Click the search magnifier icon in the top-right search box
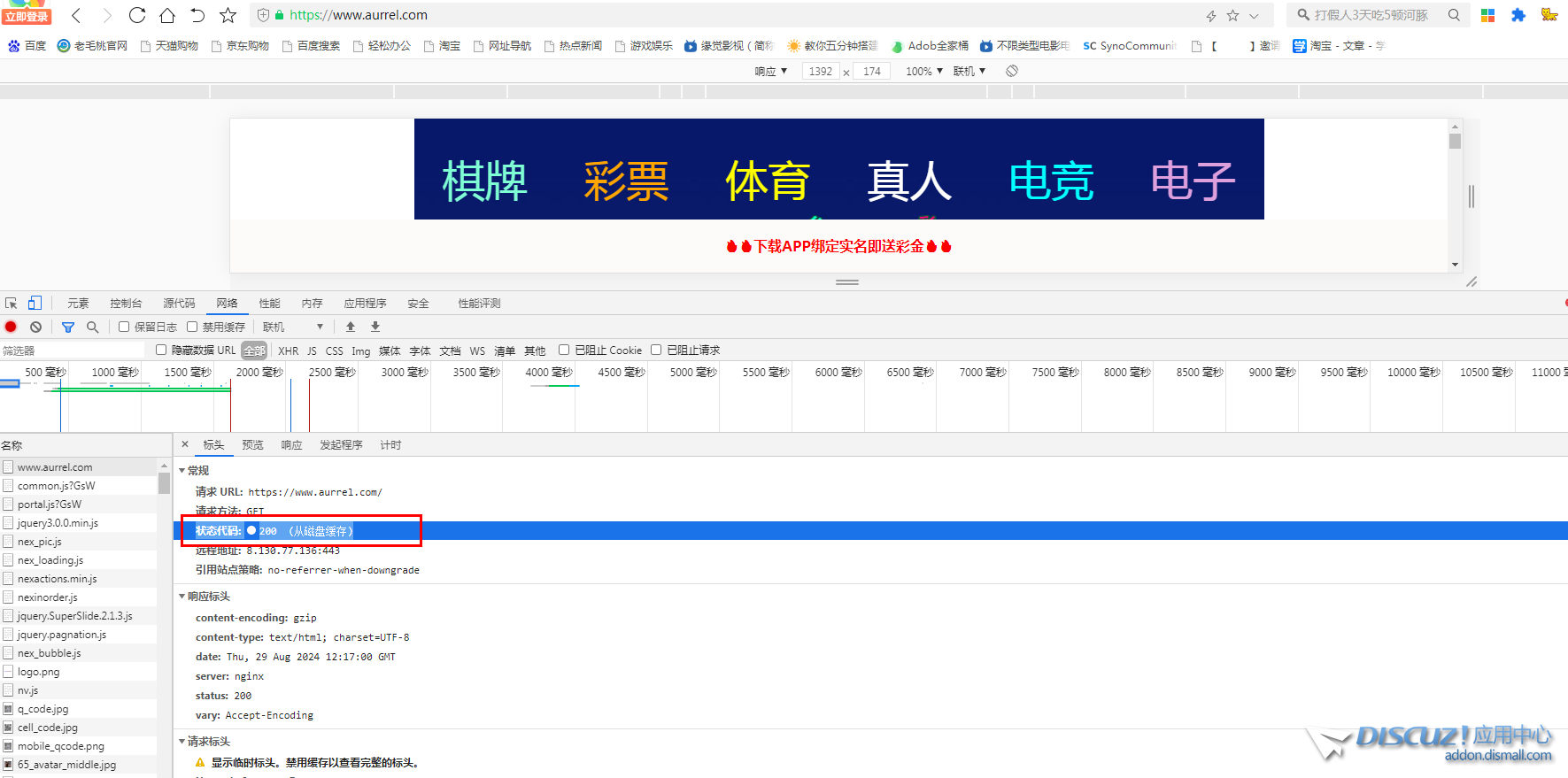Viewport: 1568px width, 778px height. tap(1454, 15)
